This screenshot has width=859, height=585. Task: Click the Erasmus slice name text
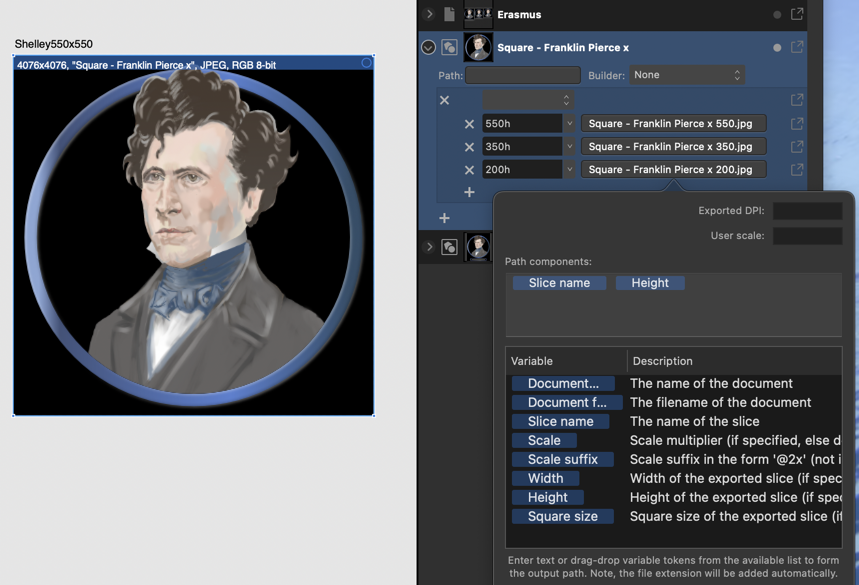(x=519, y=15)
